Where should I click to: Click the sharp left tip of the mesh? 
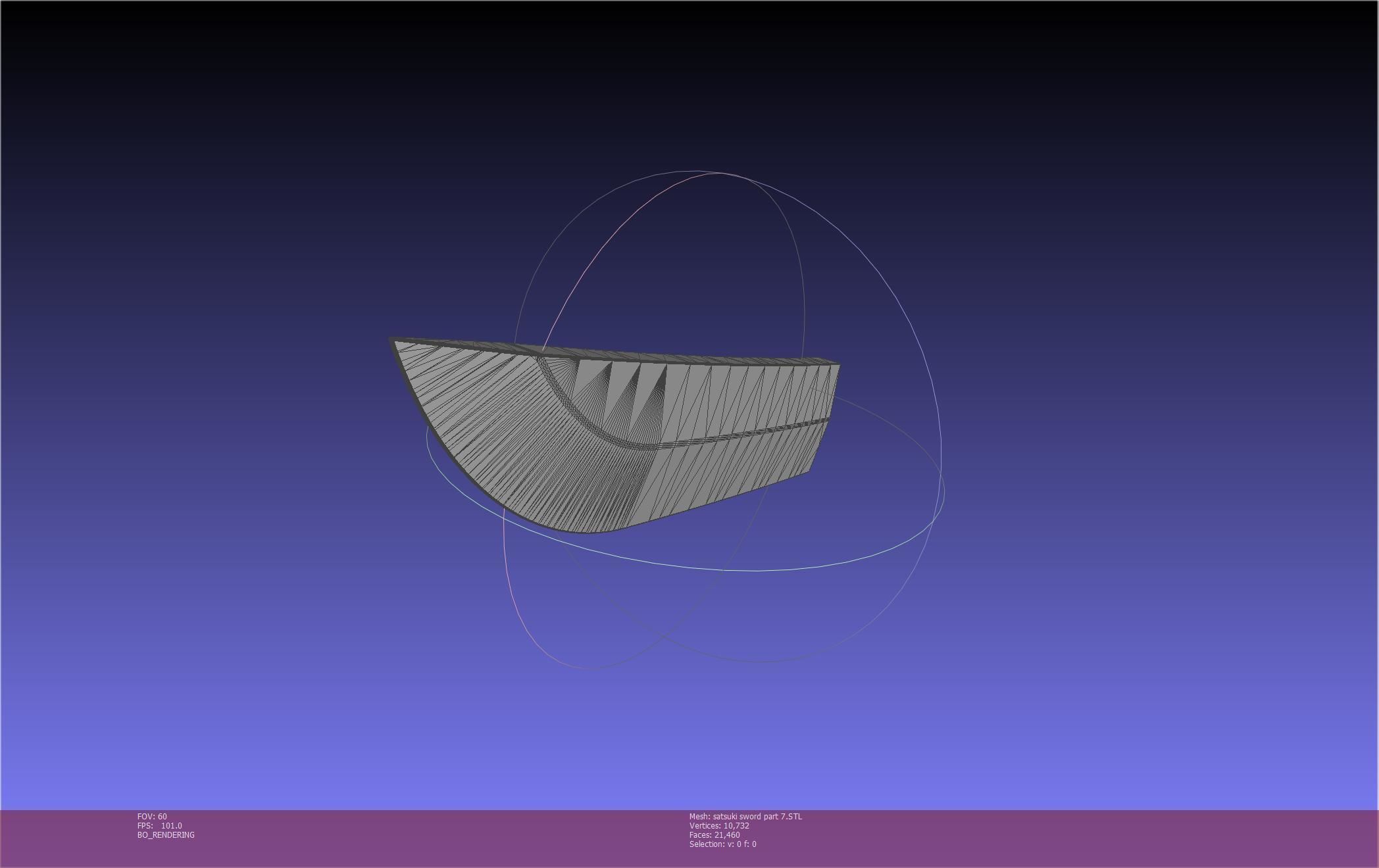click(393, 341)
